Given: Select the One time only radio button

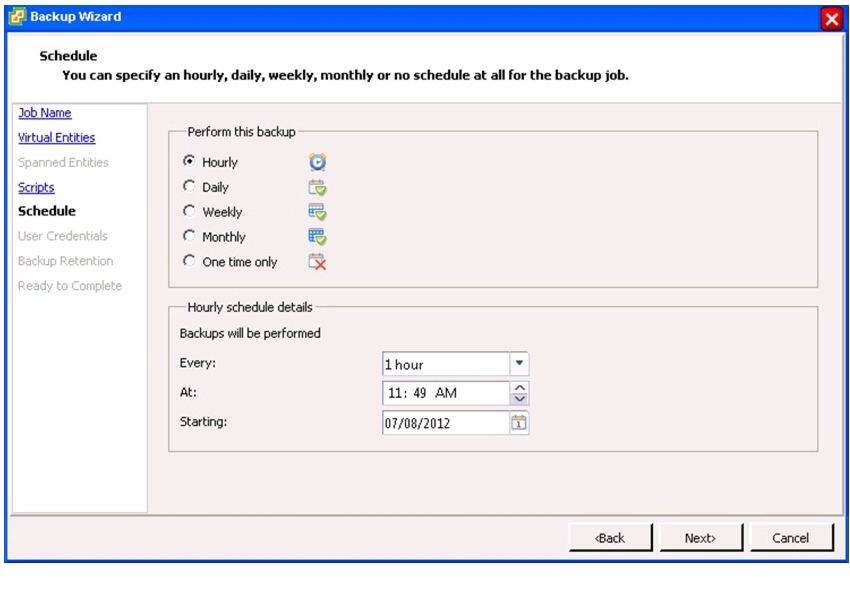Looking at the screenshot, I should 189,261.
